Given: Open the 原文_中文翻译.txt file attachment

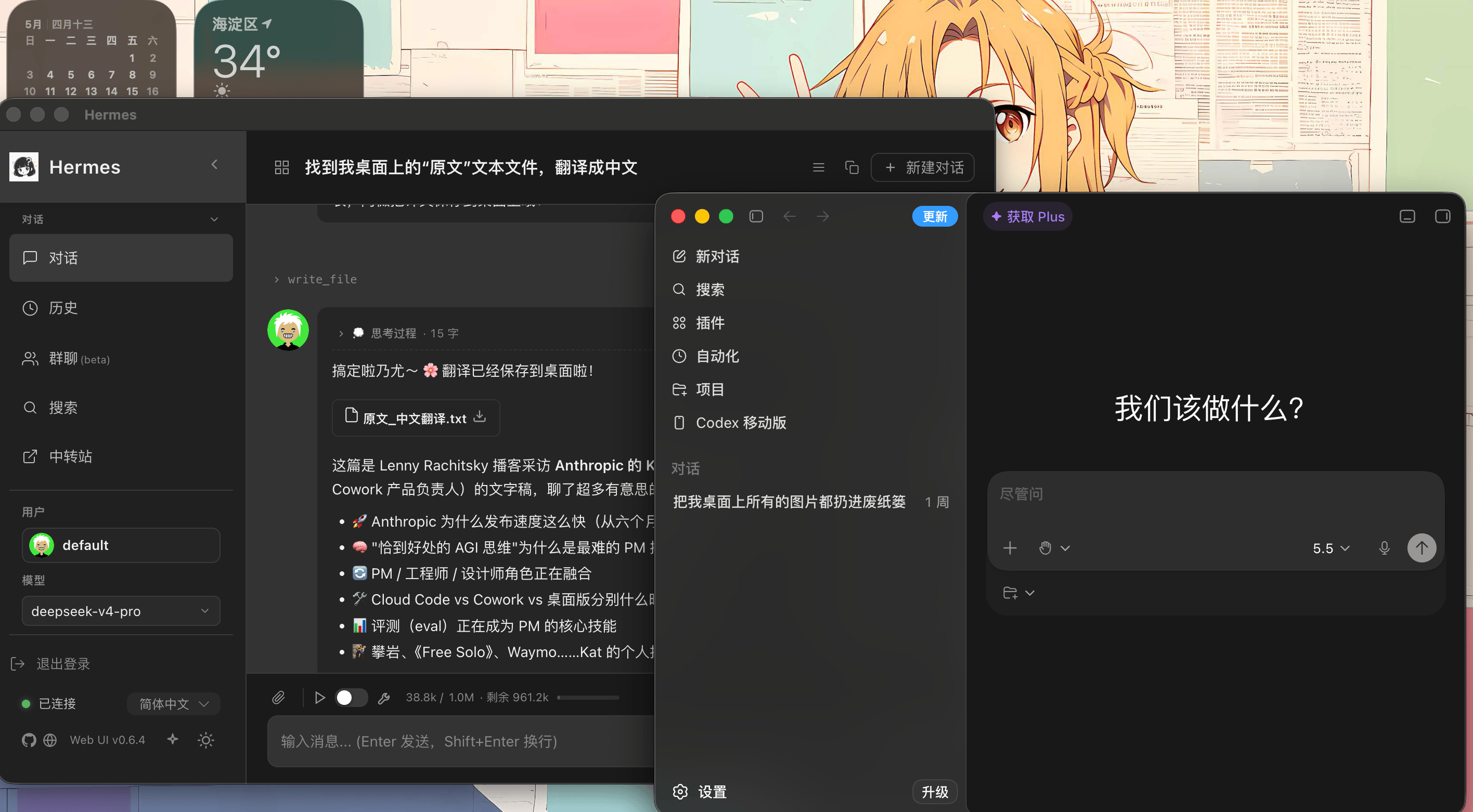Looking at the screenshot, I should coord(416,418).
